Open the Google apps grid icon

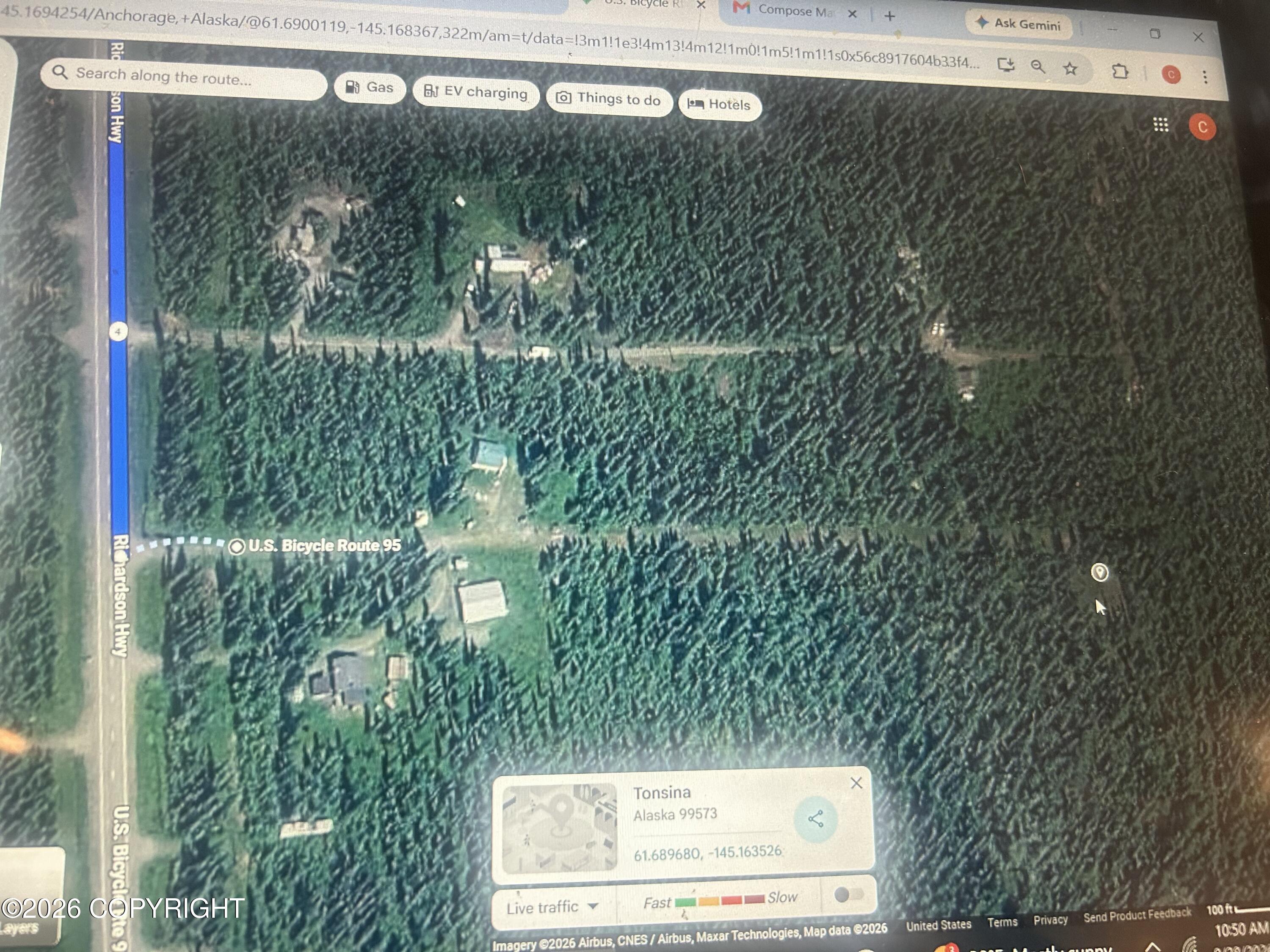1160,124
